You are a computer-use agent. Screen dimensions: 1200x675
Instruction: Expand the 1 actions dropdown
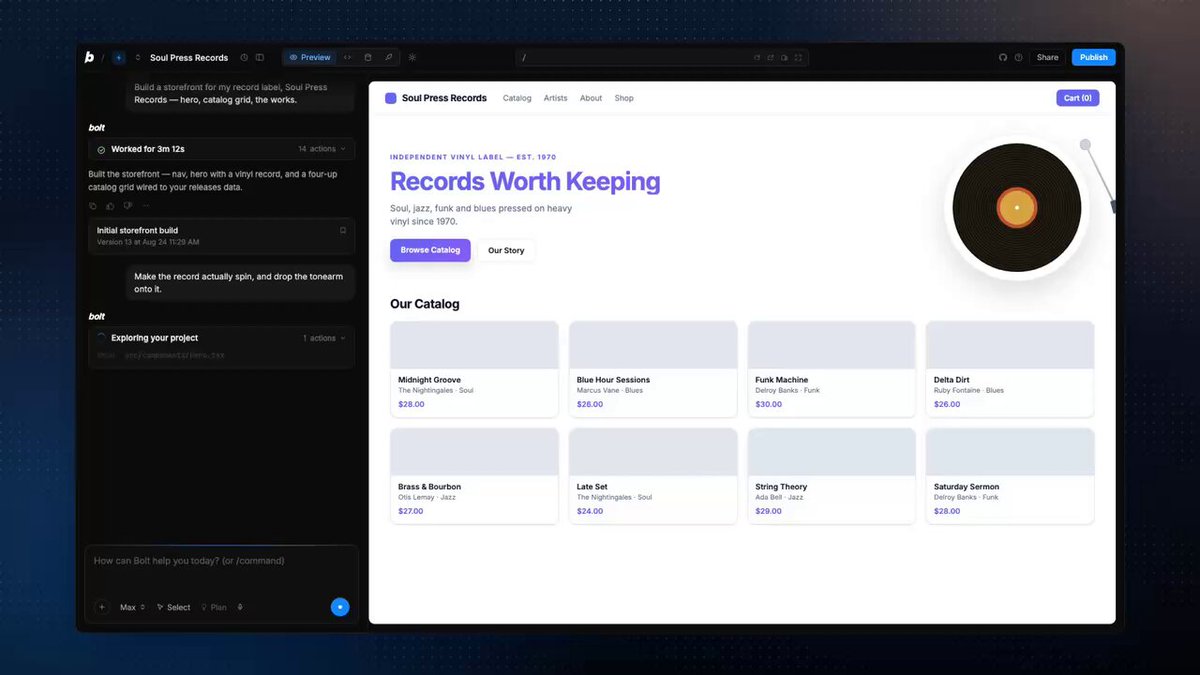click(x=324, y=338)
